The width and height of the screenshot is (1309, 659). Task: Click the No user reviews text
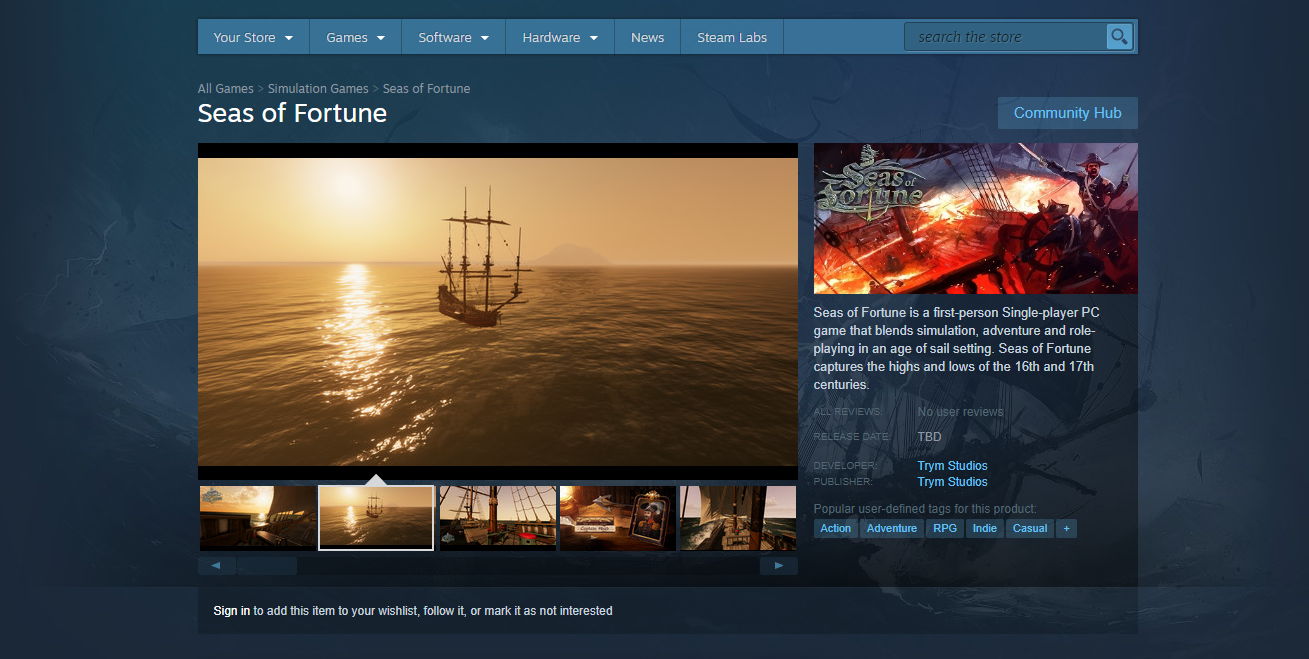[x=960, y=412]
